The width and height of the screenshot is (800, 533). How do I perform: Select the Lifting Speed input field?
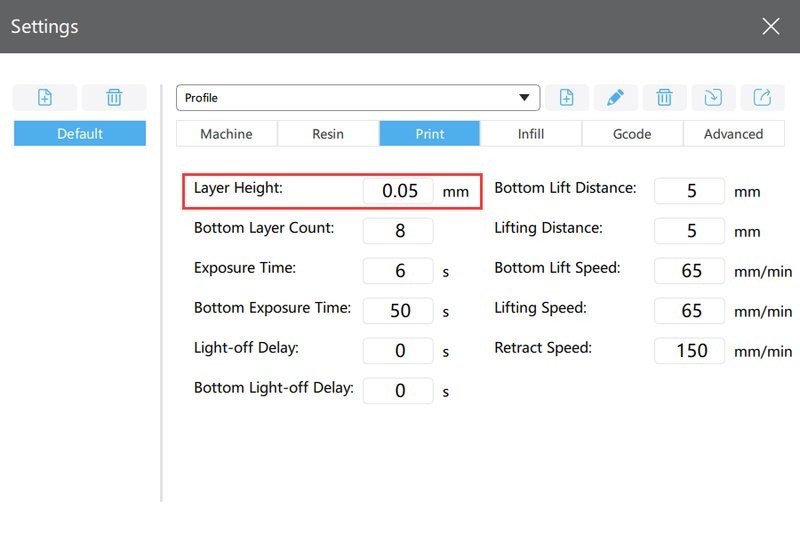(x=690, y=311)
